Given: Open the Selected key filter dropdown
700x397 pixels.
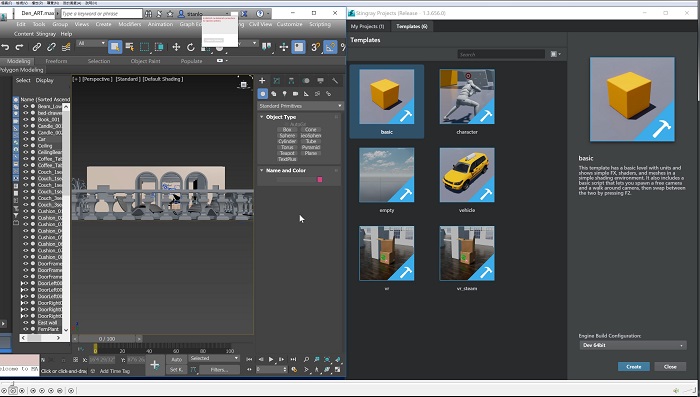Looking at the screenshot, I should (x=214, y=358).
